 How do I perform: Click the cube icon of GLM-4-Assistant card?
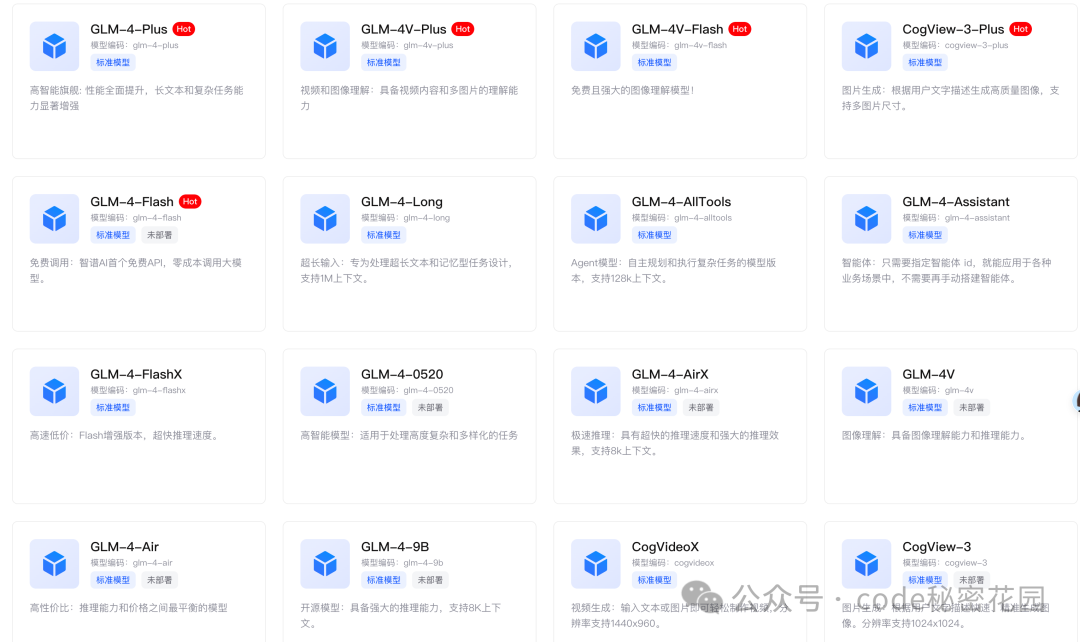click(866, 219)
